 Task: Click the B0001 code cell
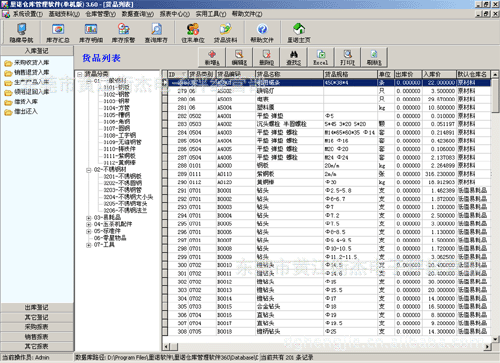click(235, 191)
